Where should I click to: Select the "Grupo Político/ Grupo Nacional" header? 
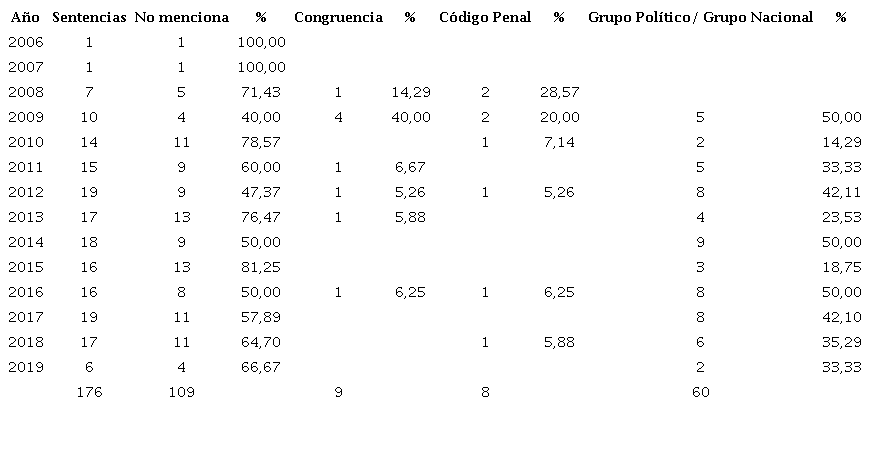pos(700,17)
